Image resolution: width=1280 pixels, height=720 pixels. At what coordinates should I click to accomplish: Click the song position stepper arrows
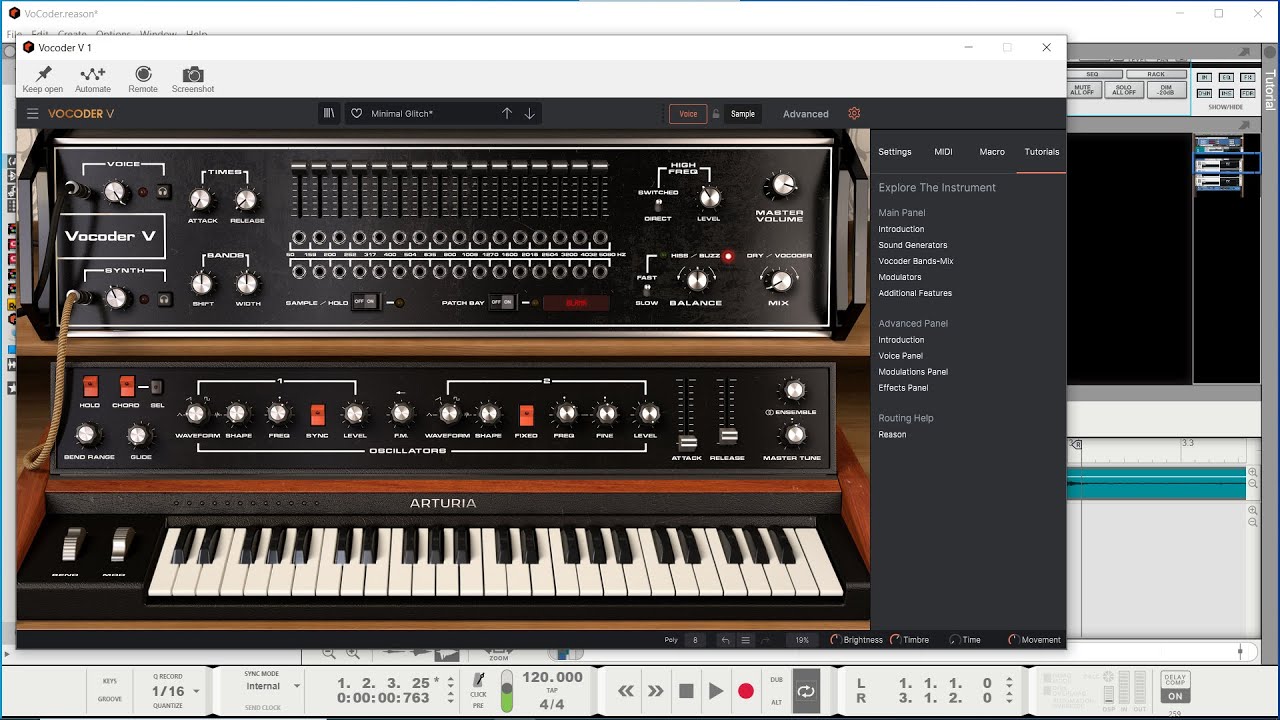coord(451,690)
